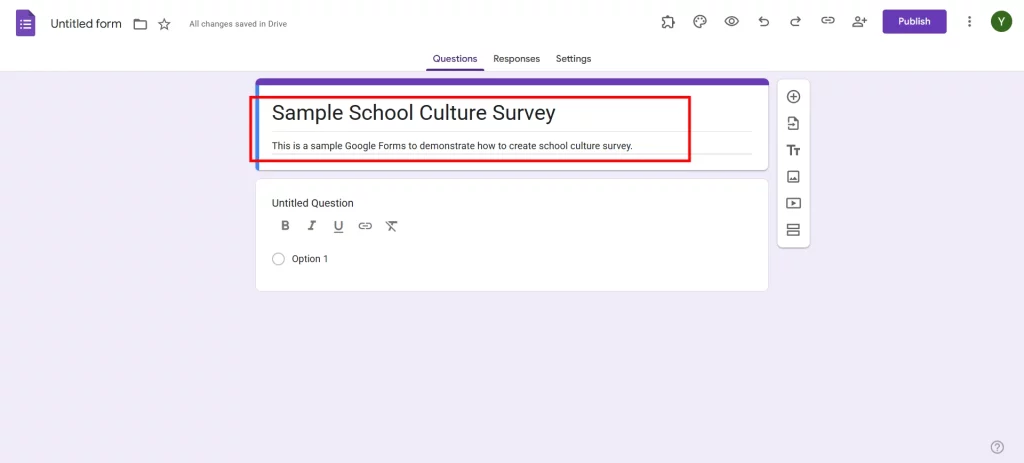The height and width of the screenshot is (463, 1024).
Task: Customize theme palette icon
Action: [699, 22]
